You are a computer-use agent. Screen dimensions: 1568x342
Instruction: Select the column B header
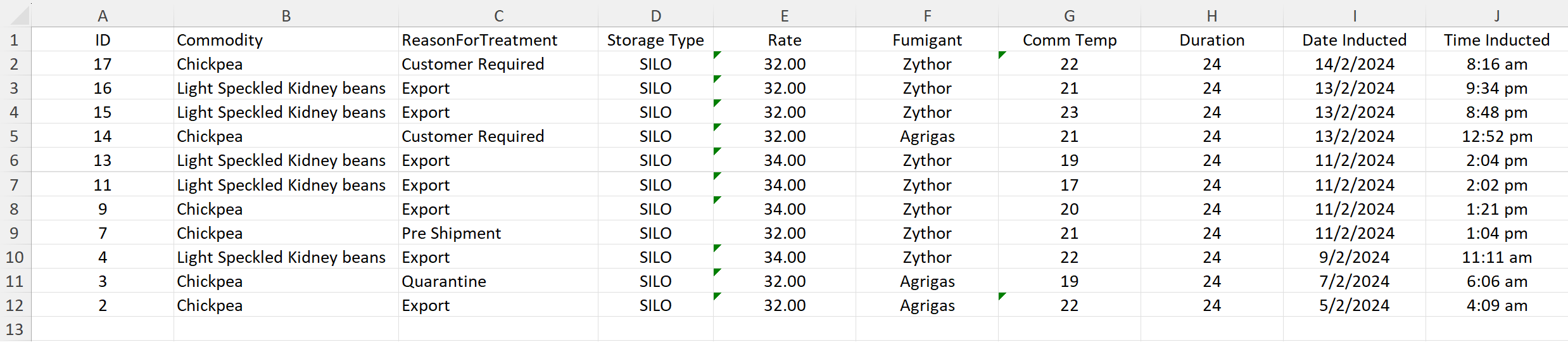click(286, 16)
